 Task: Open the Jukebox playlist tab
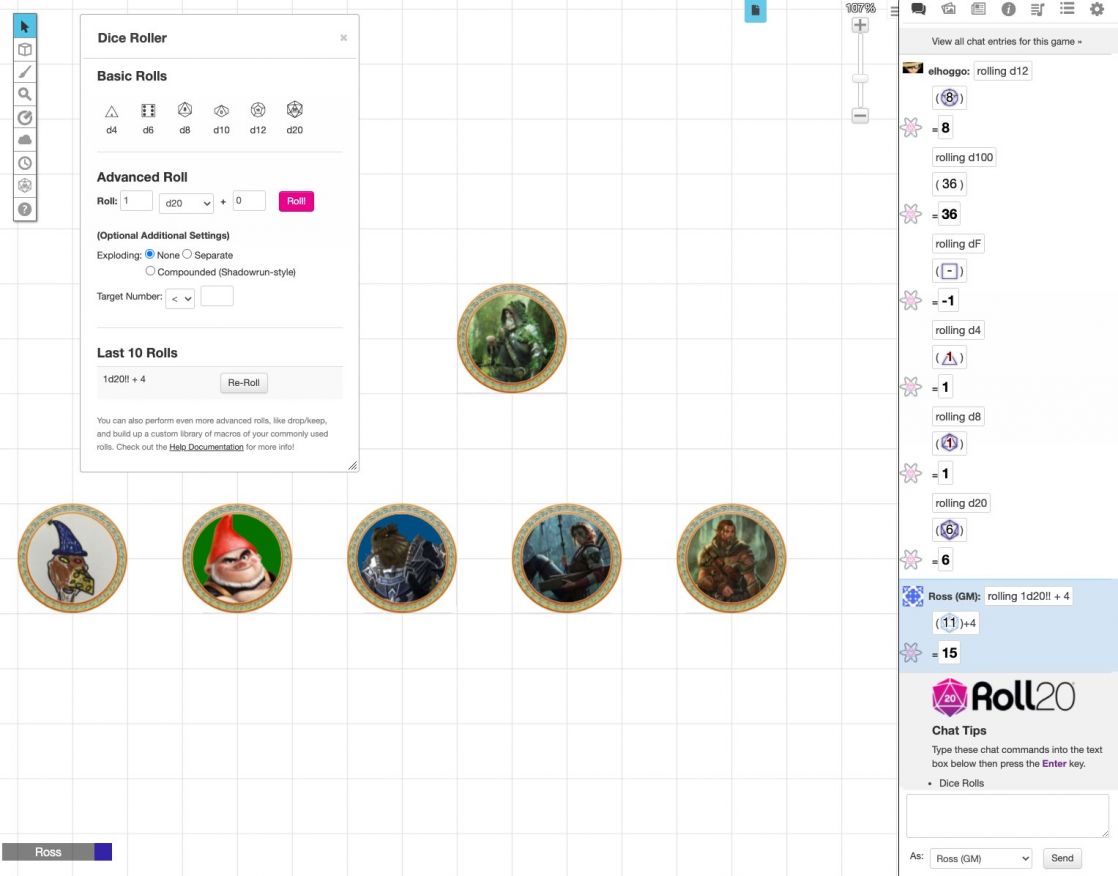point(1037,9)
